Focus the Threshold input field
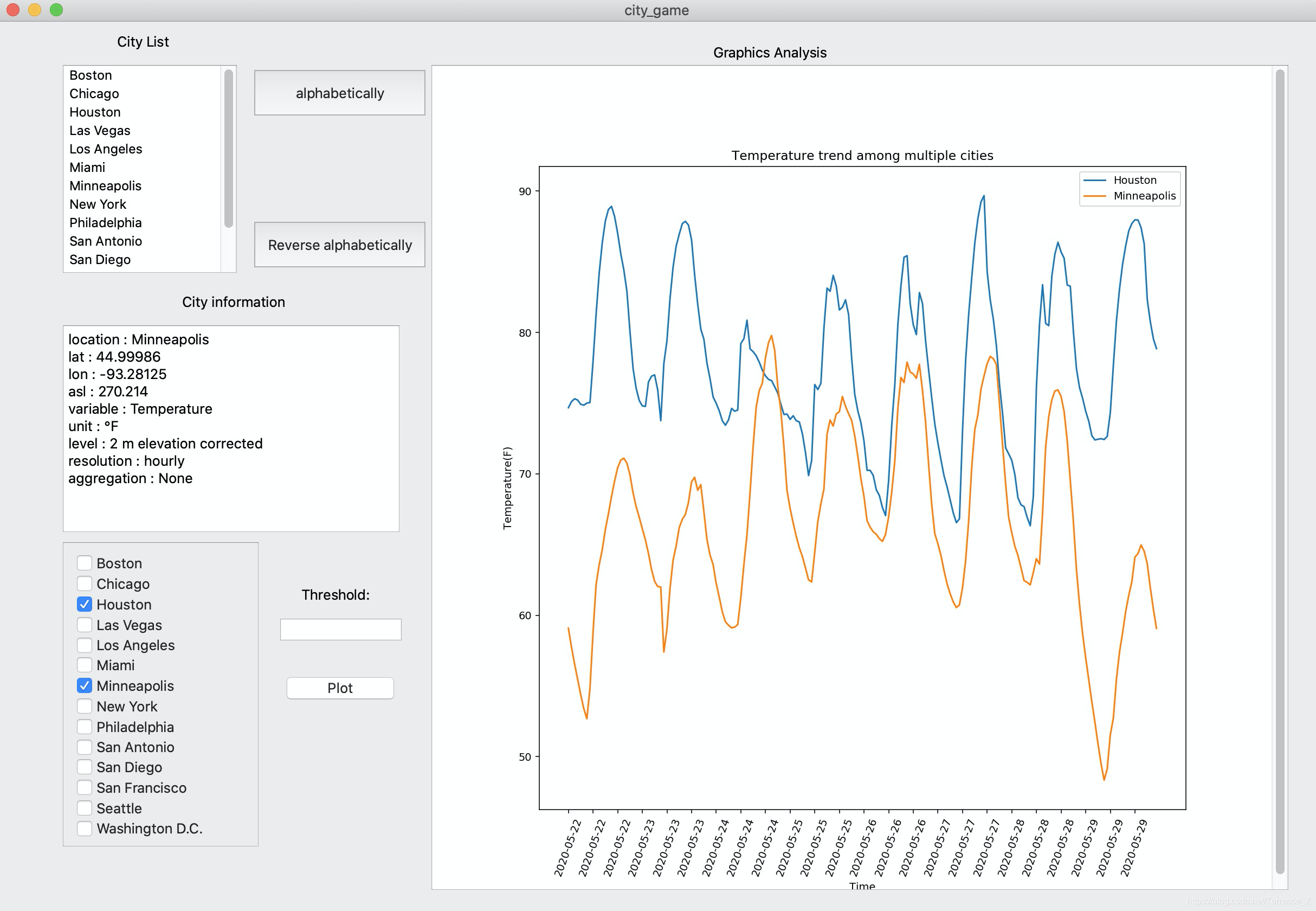The height and width of the screenshot is (911, 1316). [340, 630]
